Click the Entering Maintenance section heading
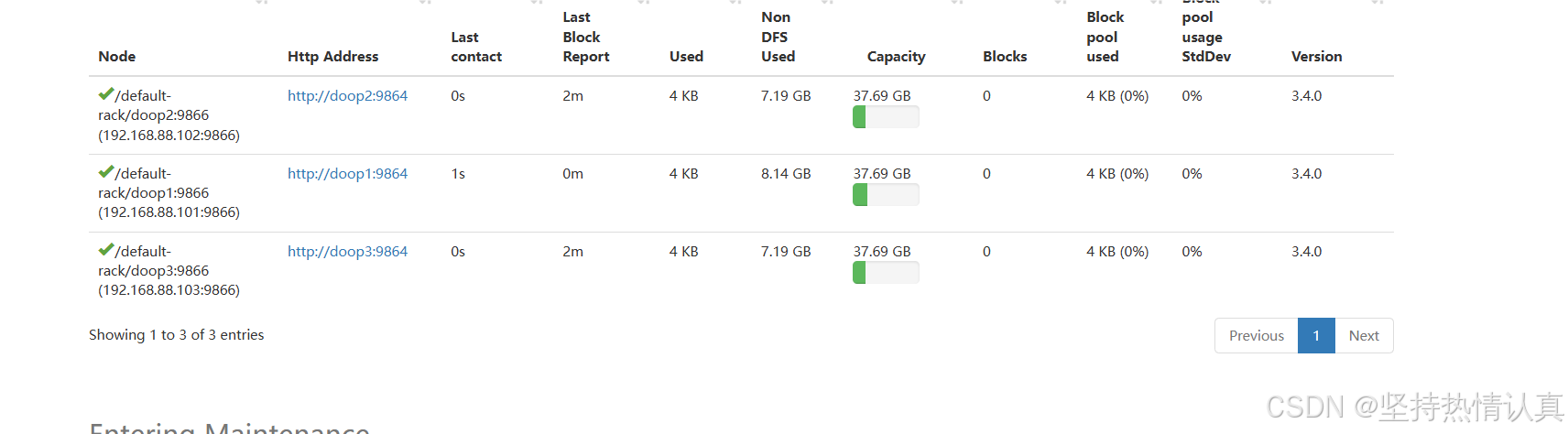Viewport: 1568px width, 434px height. point(229,428)
